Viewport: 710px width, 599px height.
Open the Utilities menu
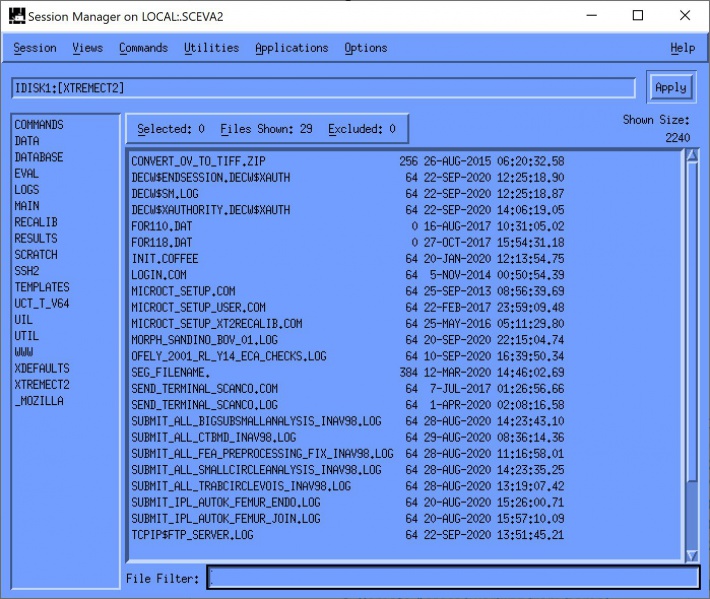click(x=211, y=48)
